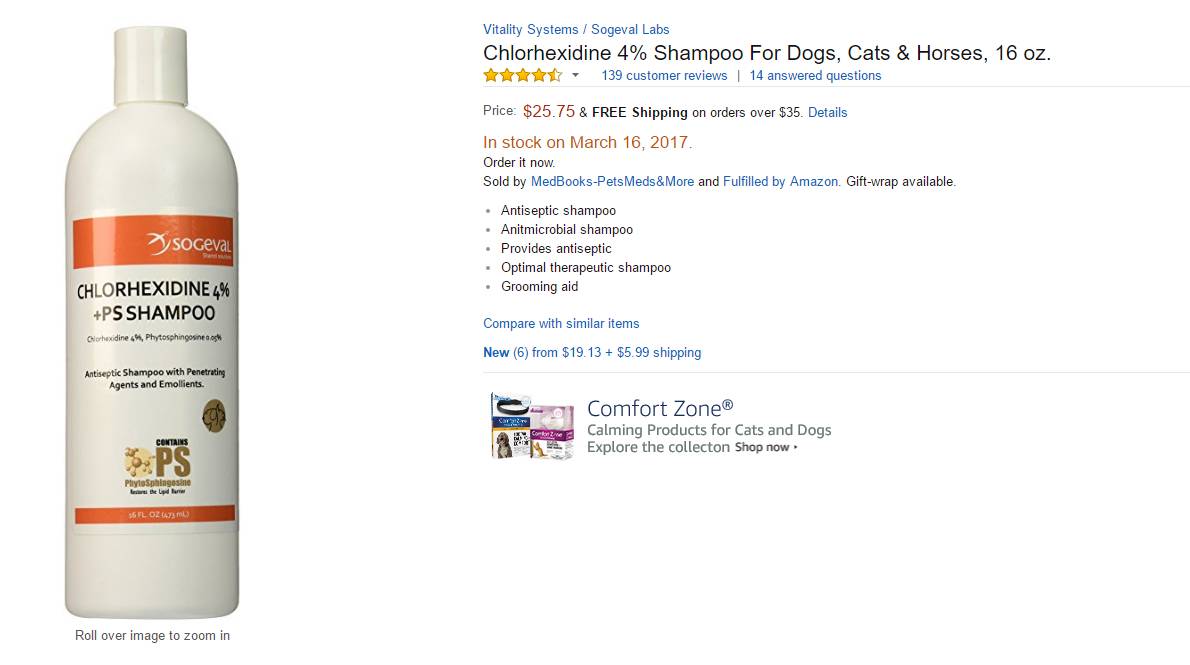View New (6) offers from $19.13
1190x665 pixels.
[592, 353]
